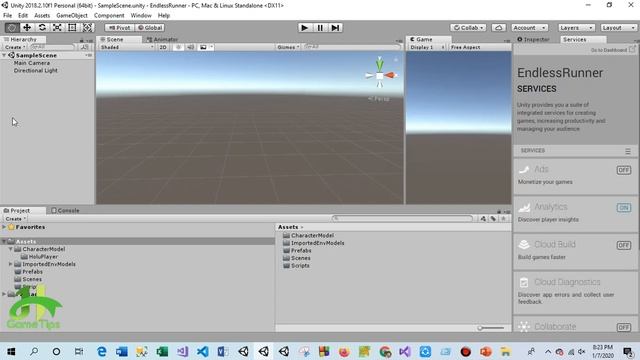Viewport: 640px width, 360px height.
Task: Select the Rect transform tool
Action: coord(72,27)
